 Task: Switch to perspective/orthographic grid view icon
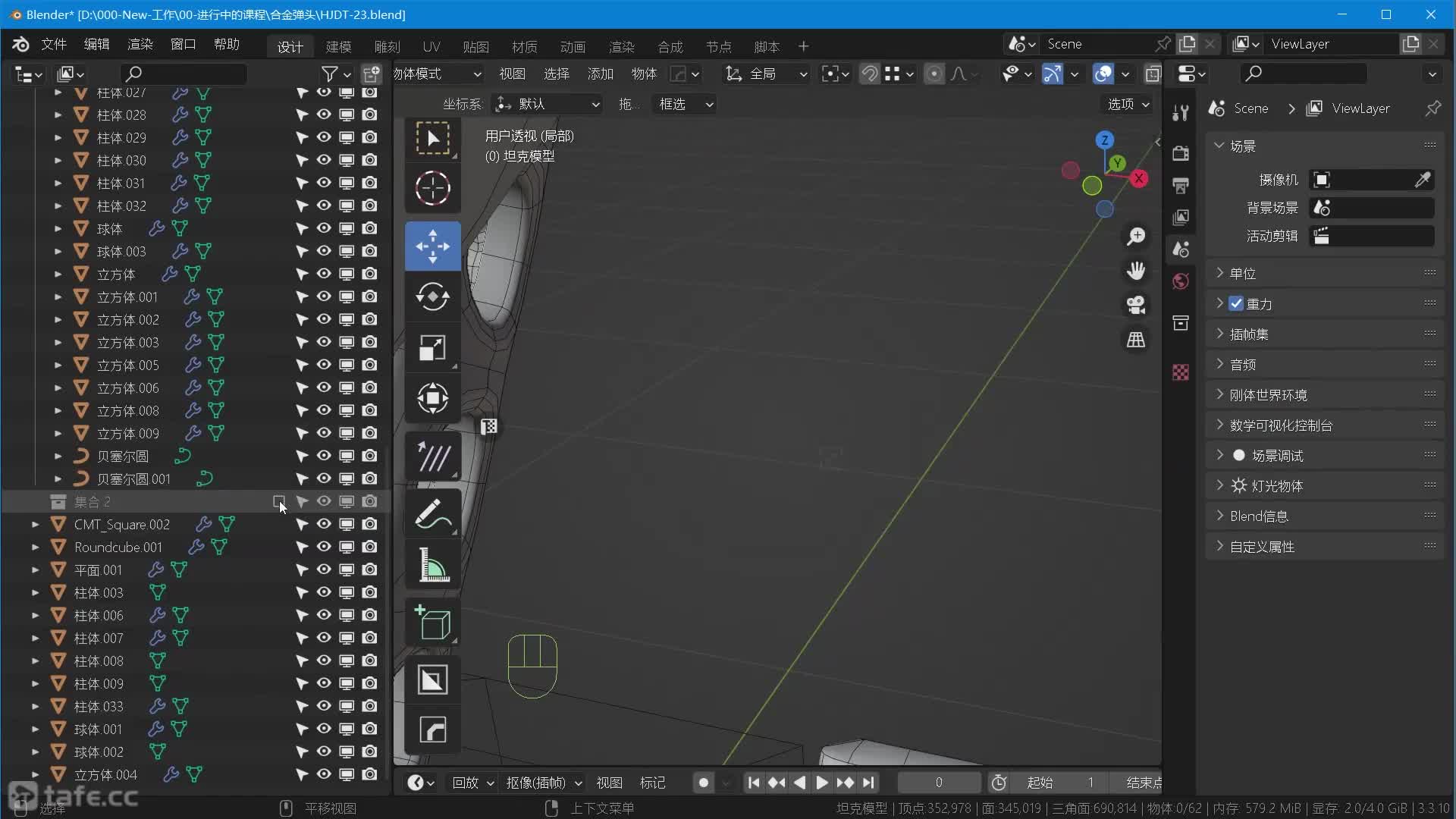(x=1135, y=340)
